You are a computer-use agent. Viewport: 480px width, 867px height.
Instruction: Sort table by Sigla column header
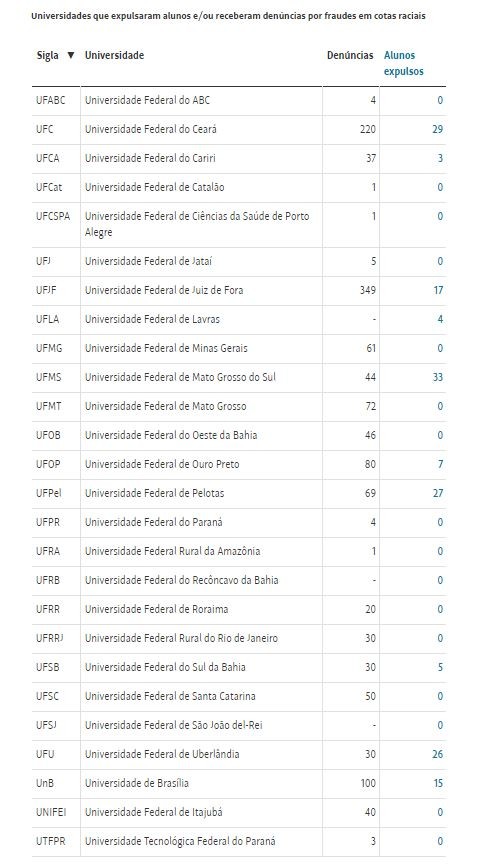pyautogui.click(x=48, y=55)
